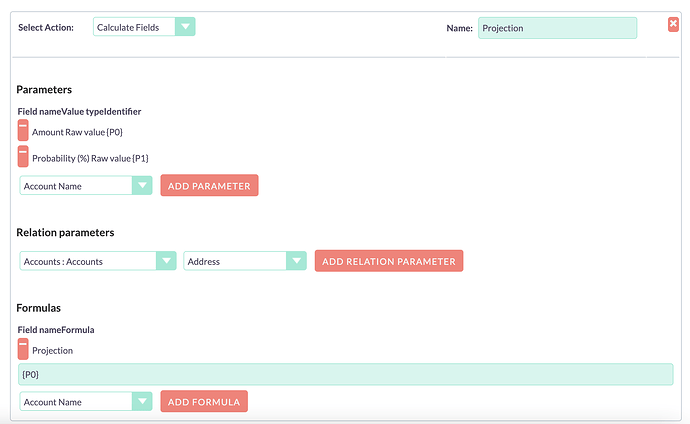Expand the Accounts : Accounts relation dropdown arrow

166,261
